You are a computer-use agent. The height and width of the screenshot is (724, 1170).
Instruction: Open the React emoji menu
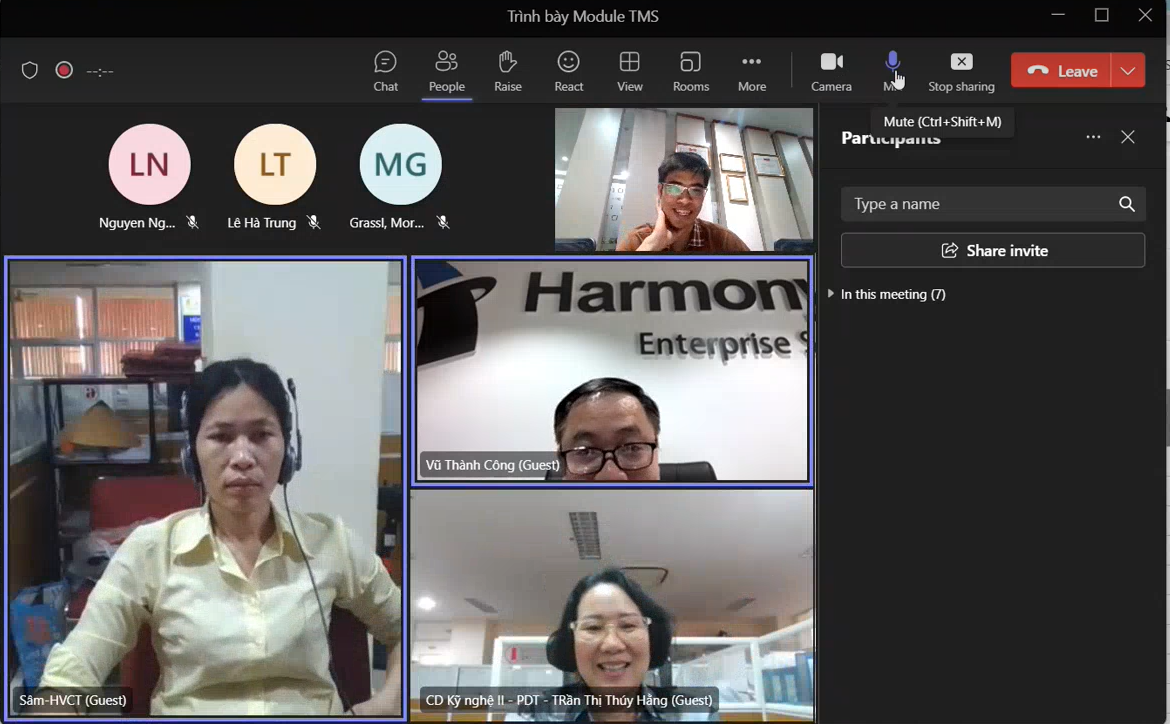point(568,71)
